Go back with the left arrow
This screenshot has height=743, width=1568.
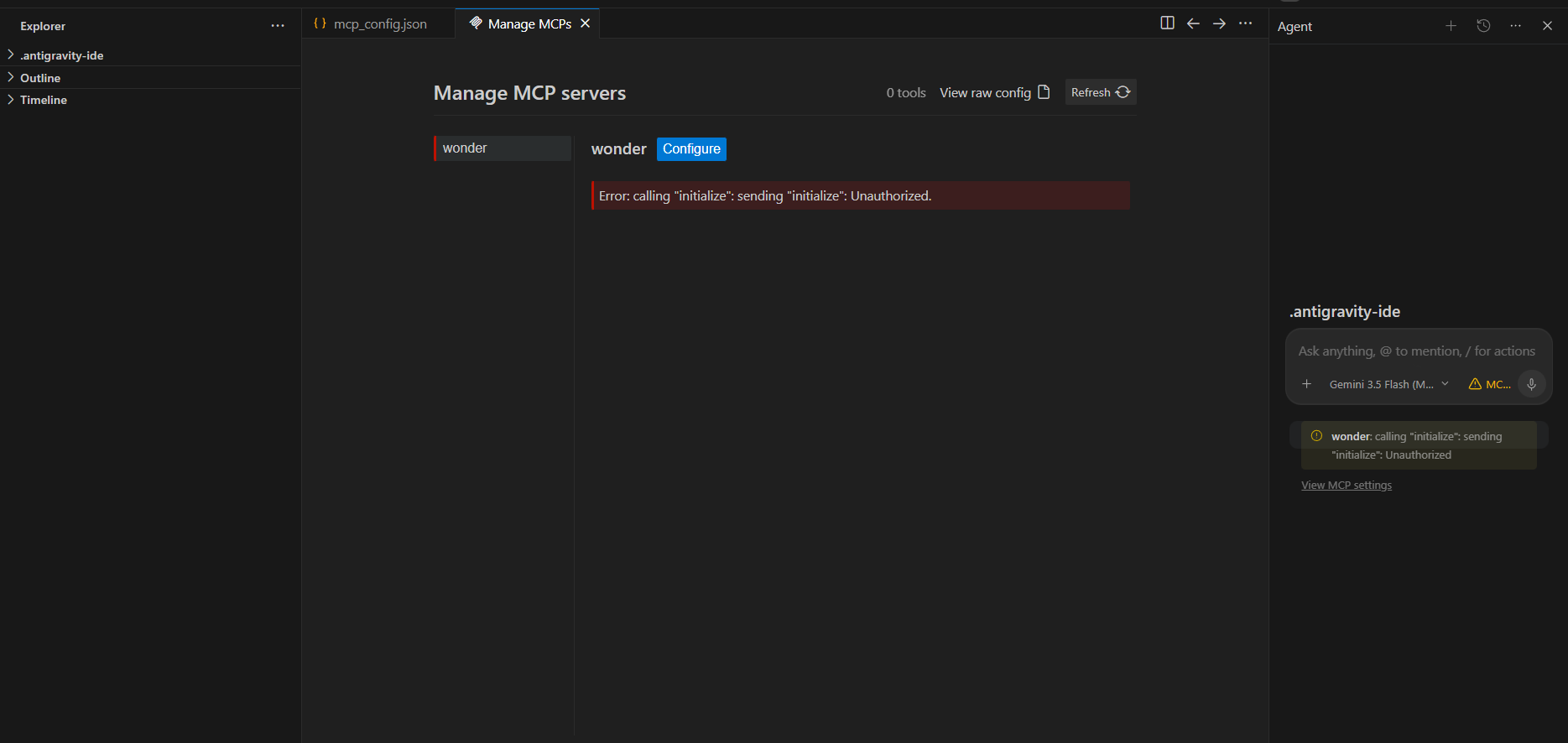click(x=1193, y=23)
